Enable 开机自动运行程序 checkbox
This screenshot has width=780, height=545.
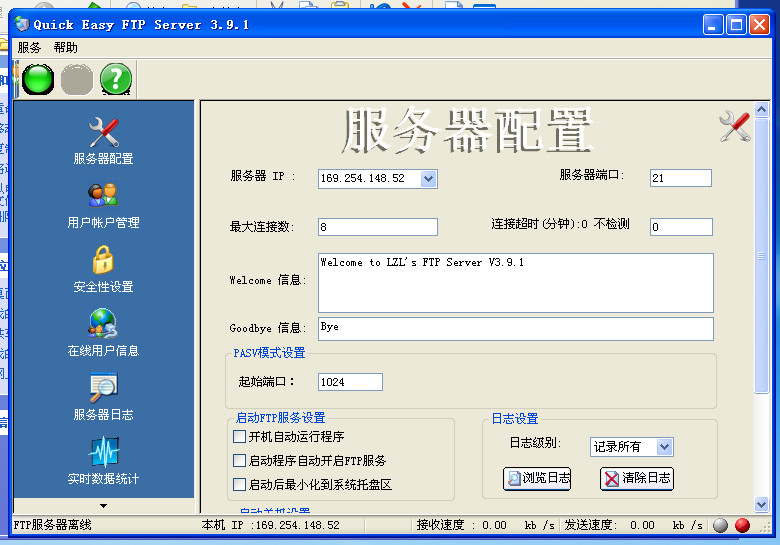point(239,437)
